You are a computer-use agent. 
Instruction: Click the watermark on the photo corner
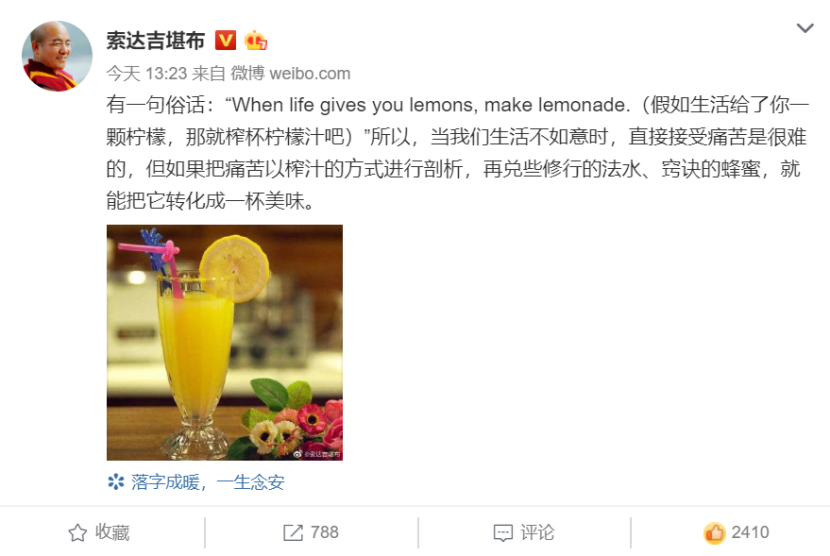tap(317, 454)
